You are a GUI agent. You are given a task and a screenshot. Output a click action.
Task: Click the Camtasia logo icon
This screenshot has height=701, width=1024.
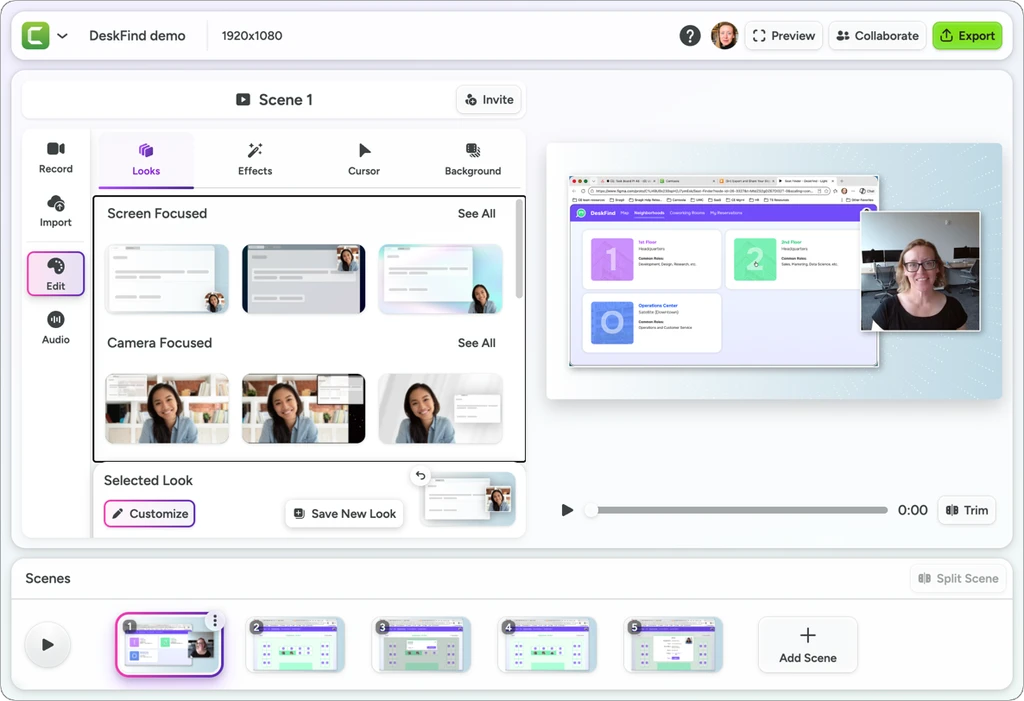coord(35,35)
